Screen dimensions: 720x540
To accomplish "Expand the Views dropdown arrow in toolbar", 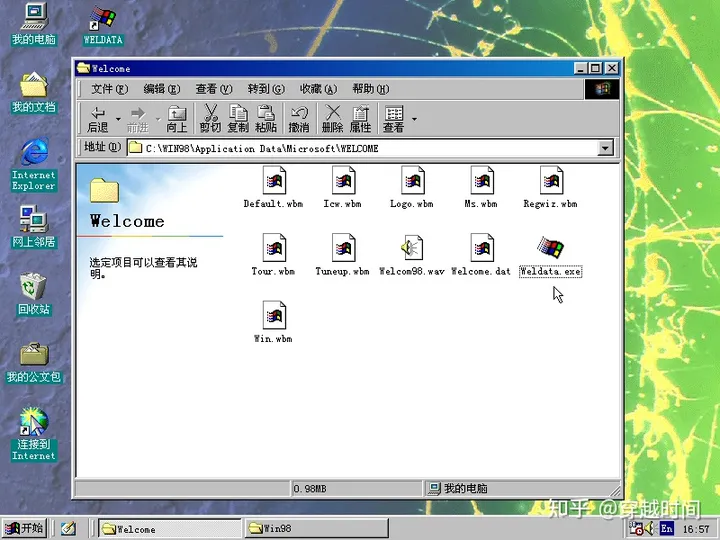I will 414,119.
